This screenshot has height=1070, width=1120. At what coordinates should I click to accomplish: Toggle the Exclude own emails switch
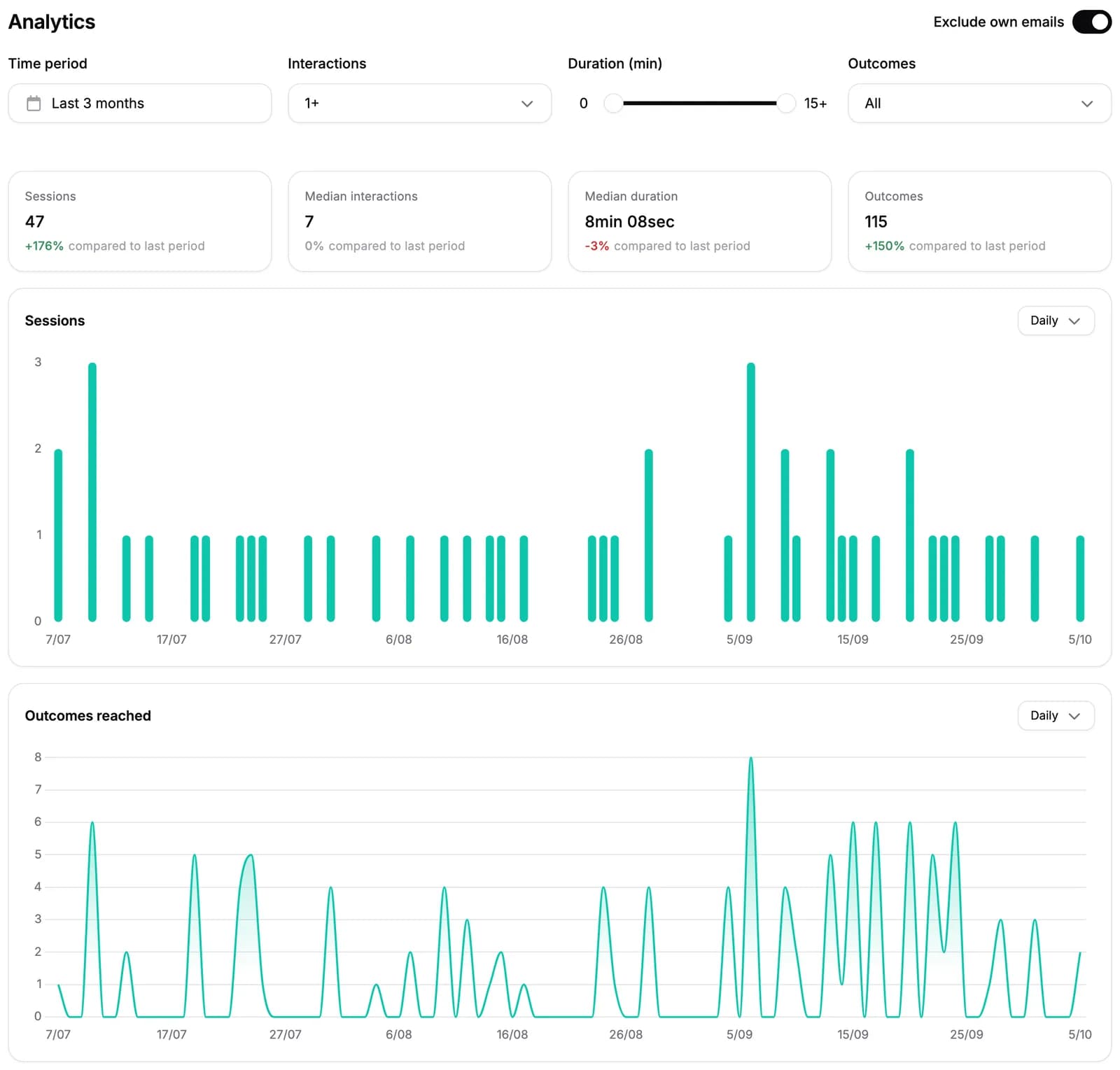tap(1091, 22)
